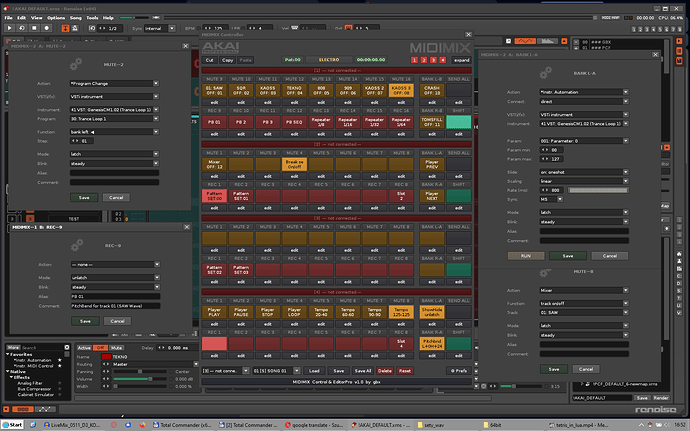The width and height of the screenshot is (690, 431).
Task: Toggle the Tempo 125-125 pad
Action: (401, 312)
